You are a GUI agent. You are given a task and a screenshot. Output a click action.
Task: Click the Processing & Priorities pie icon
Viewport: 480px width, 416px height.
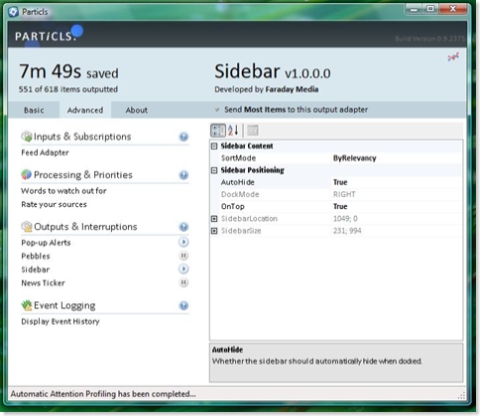tap(26, 174)
